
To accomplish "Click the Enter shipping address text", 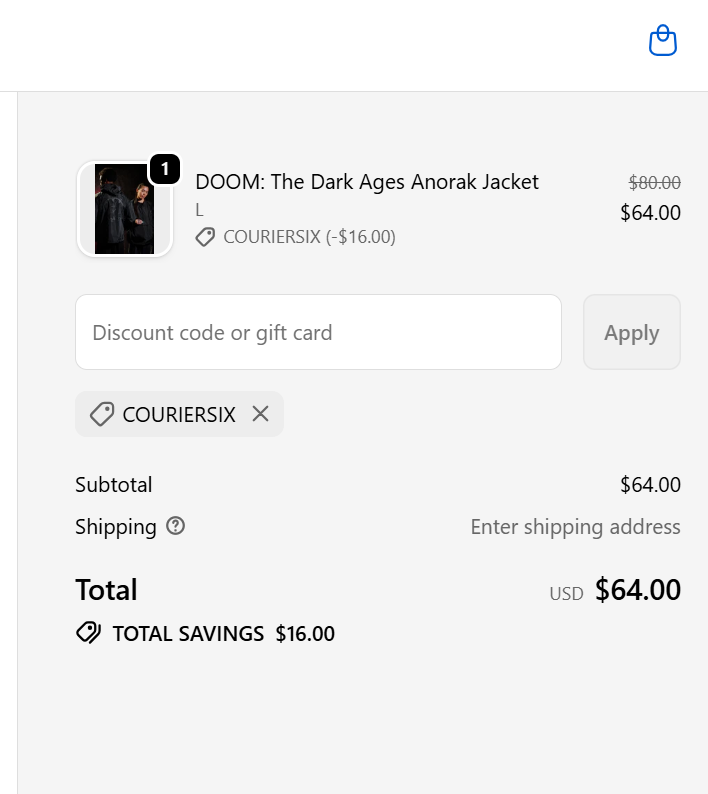I will coord(575,527).
